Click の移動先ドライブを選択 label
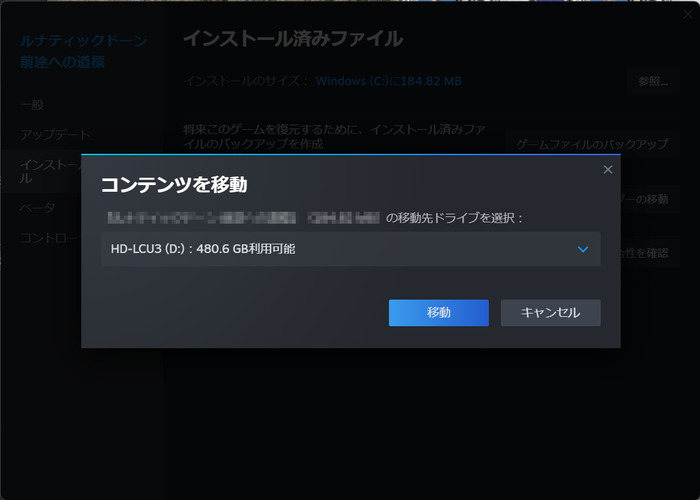700x500 pixels. click(x=454, y=218)
